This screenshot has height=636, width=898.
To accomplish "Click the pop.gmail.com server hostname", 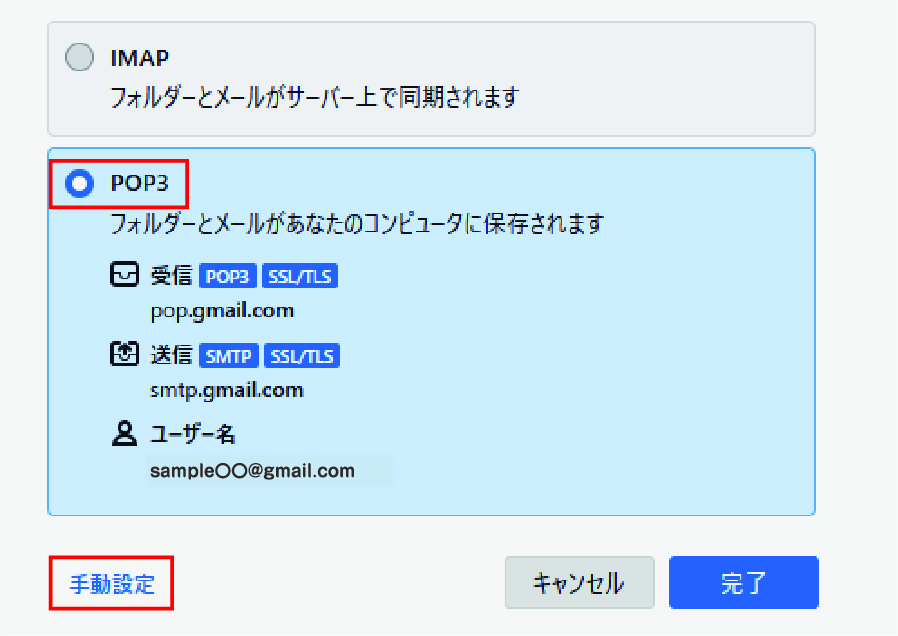I will [222, 310].
